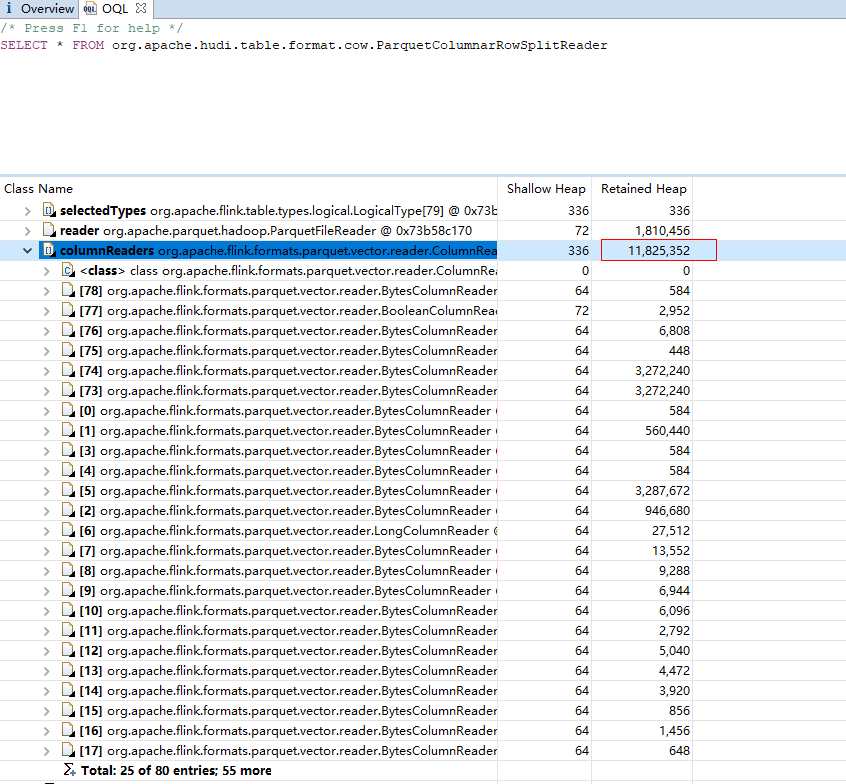Select the [13] BytesColumnReader row
Image resolution: width=846 pixels, height=784 pixels.
288,671
